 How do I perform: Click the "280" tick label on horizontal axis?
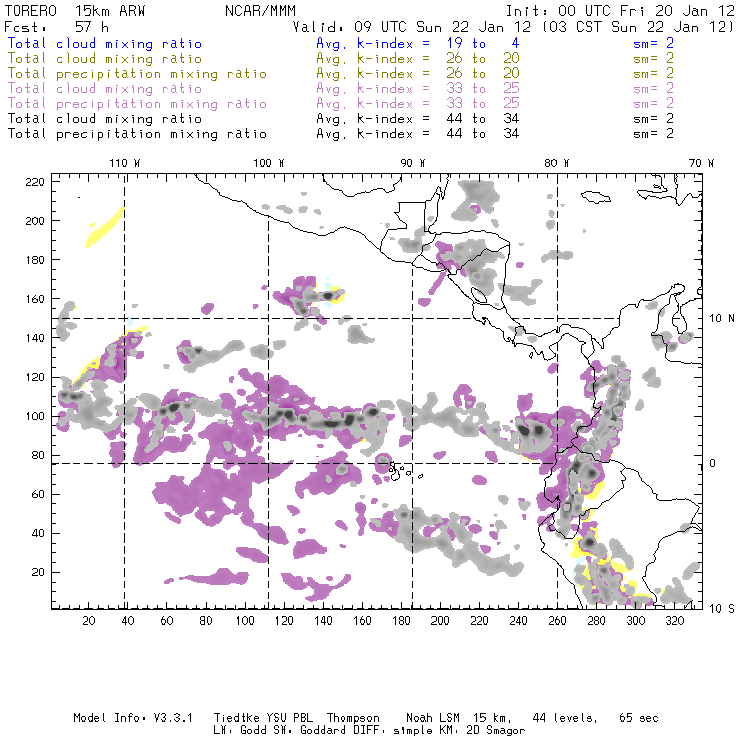point(597,621)
